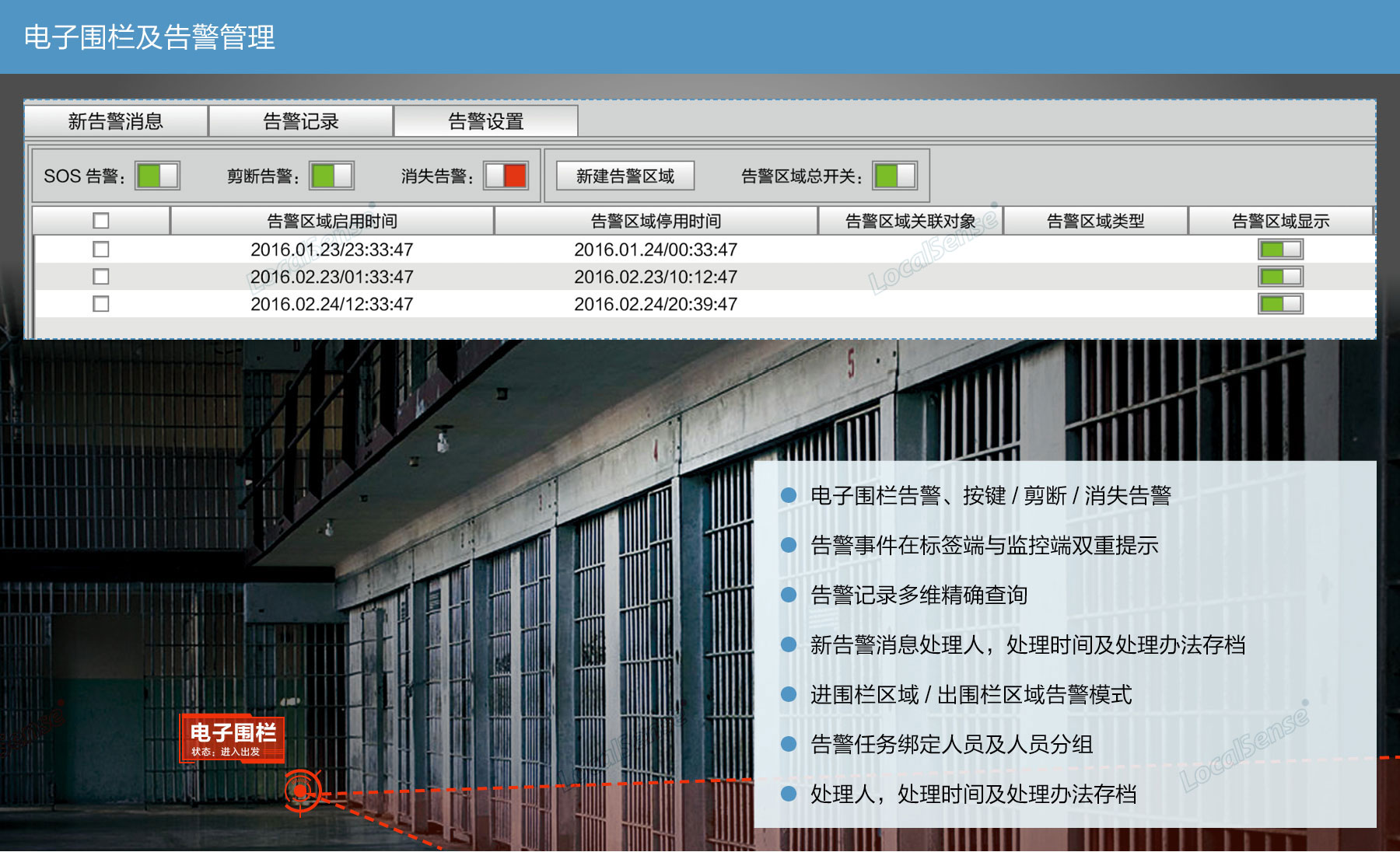Screen dimensions: 1400x852
Task: Toggle display switch for 2016.02.23 alarm zone
Action: pyautogui.click(x=1280, y=277)
